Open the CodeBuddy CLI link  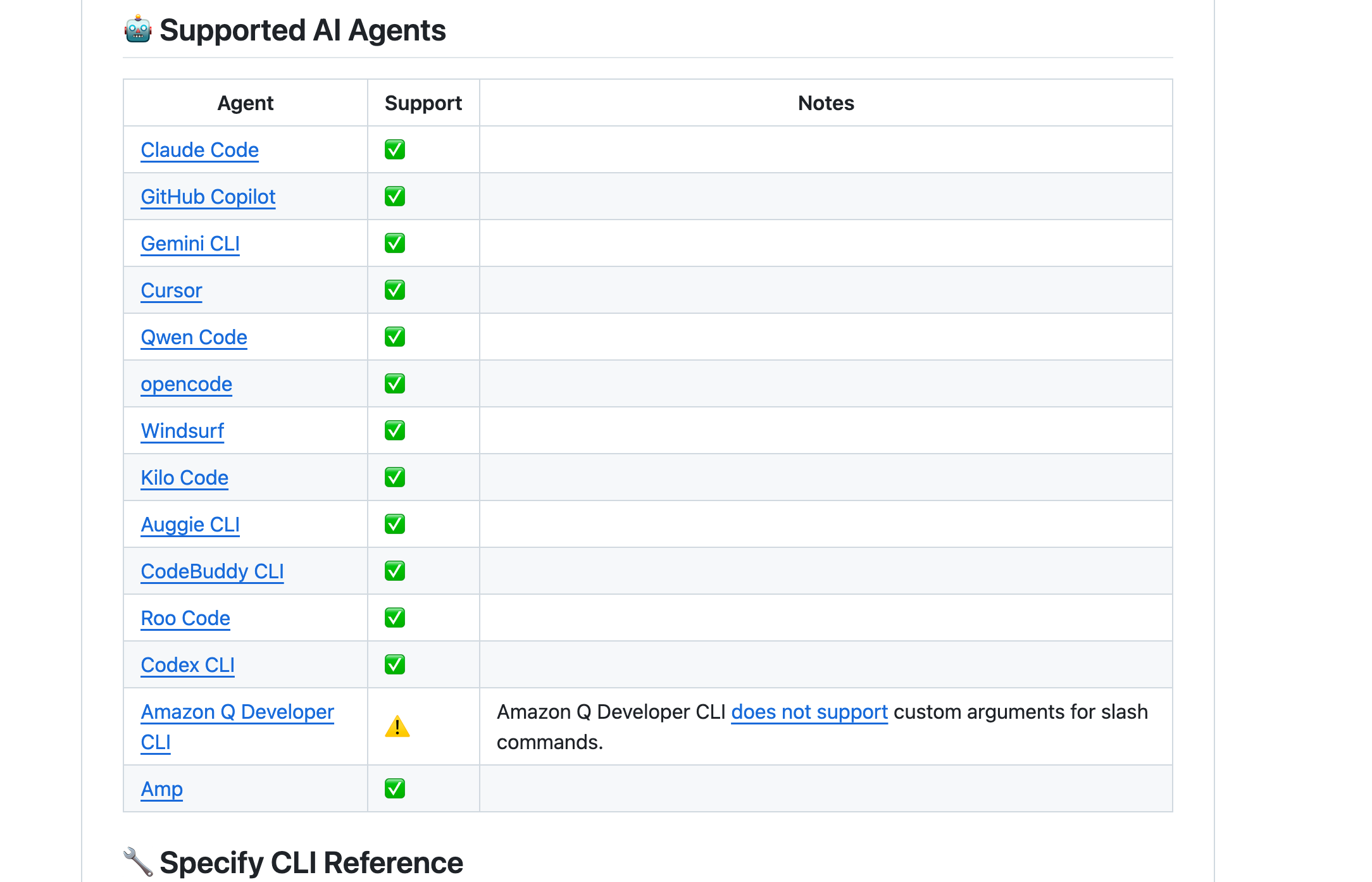coord(212,571)
